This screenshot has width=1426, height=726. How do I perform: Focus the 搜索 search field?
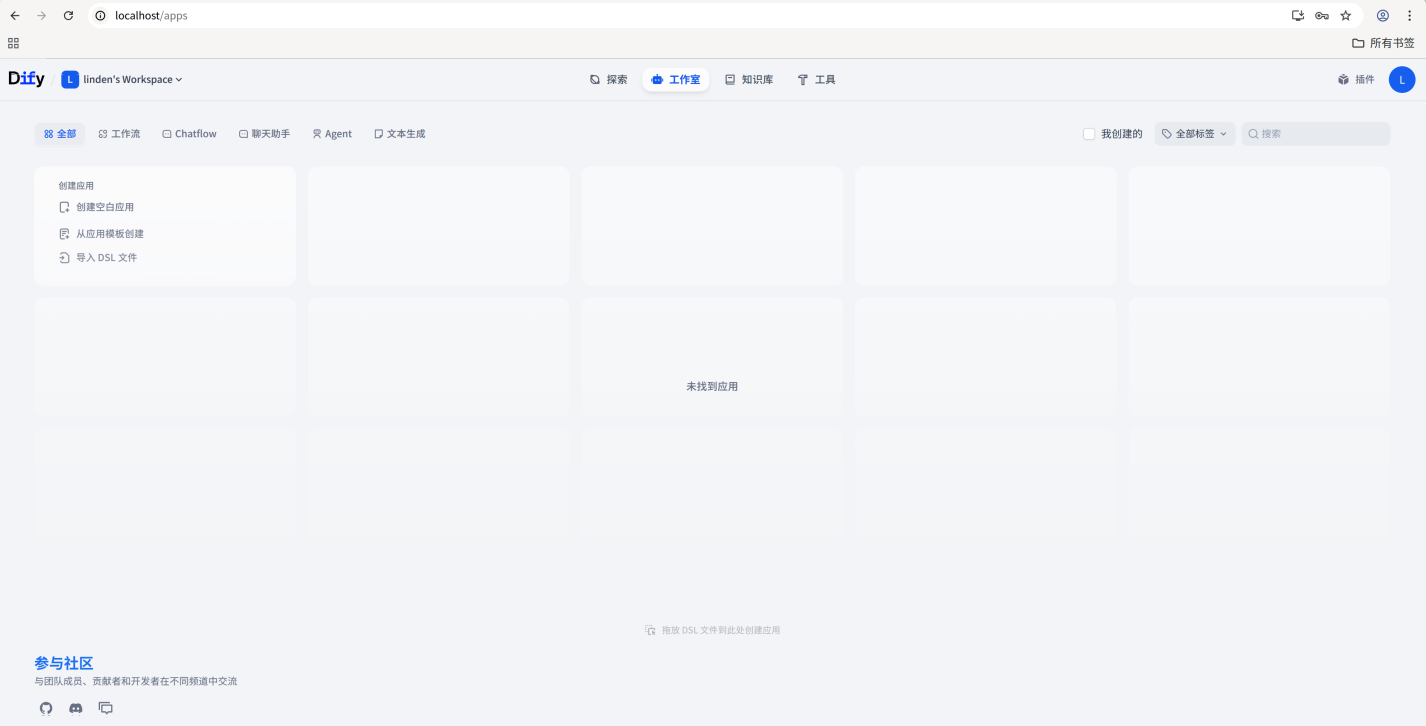coord(1316,134)
